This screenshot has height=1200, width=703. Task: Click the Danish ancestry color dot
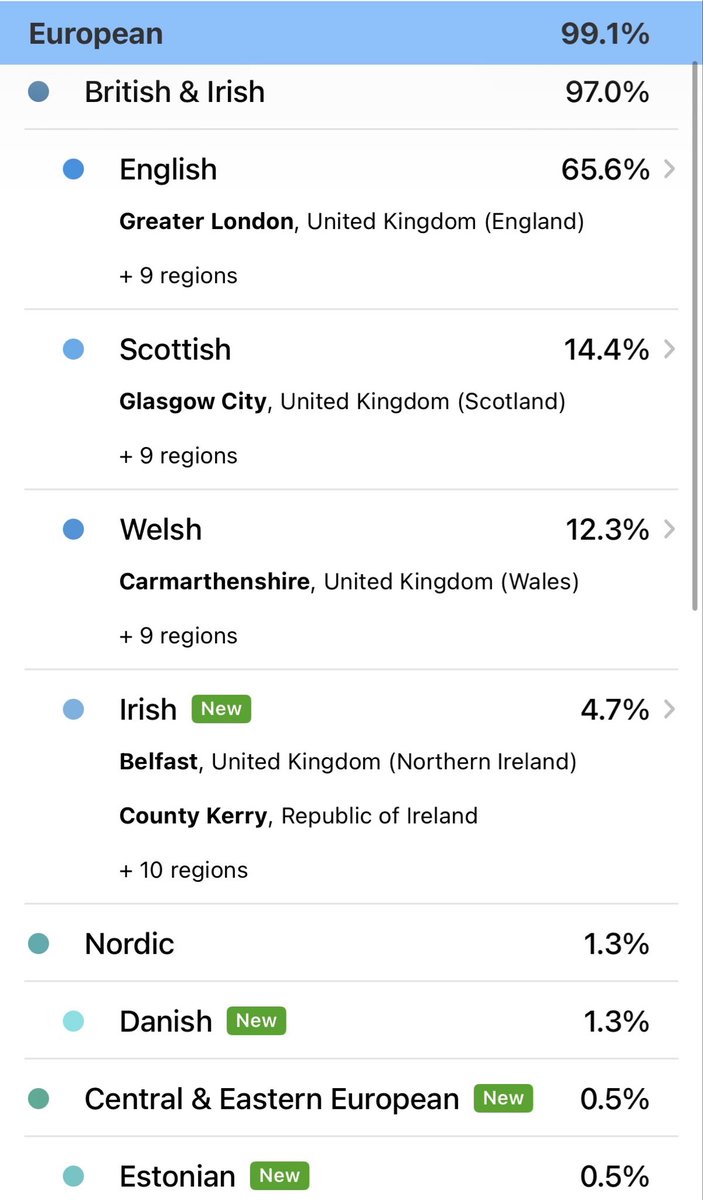tap(73, 1021)
